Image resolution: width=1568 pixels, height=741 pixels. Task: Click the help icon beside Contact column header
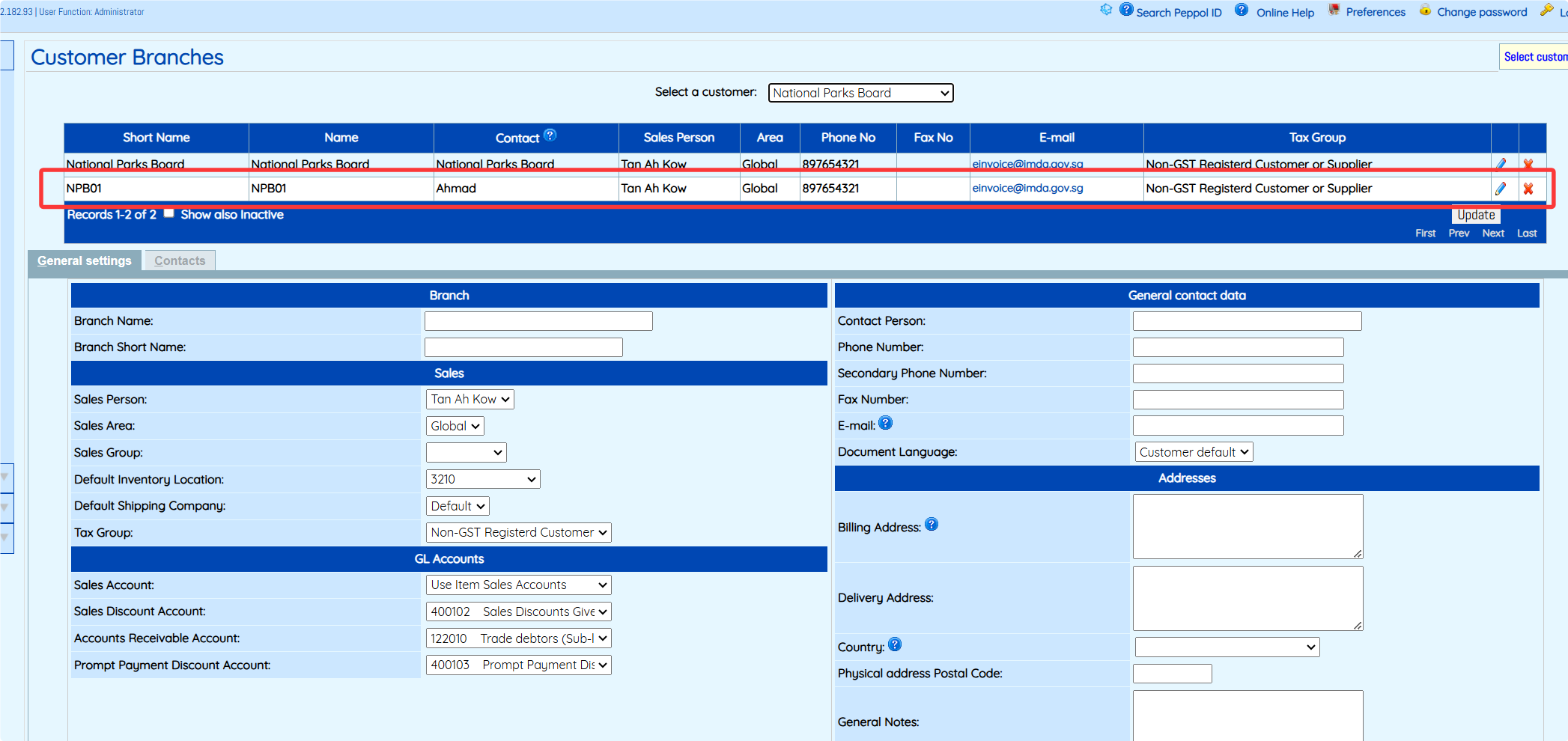click(550, 135)
